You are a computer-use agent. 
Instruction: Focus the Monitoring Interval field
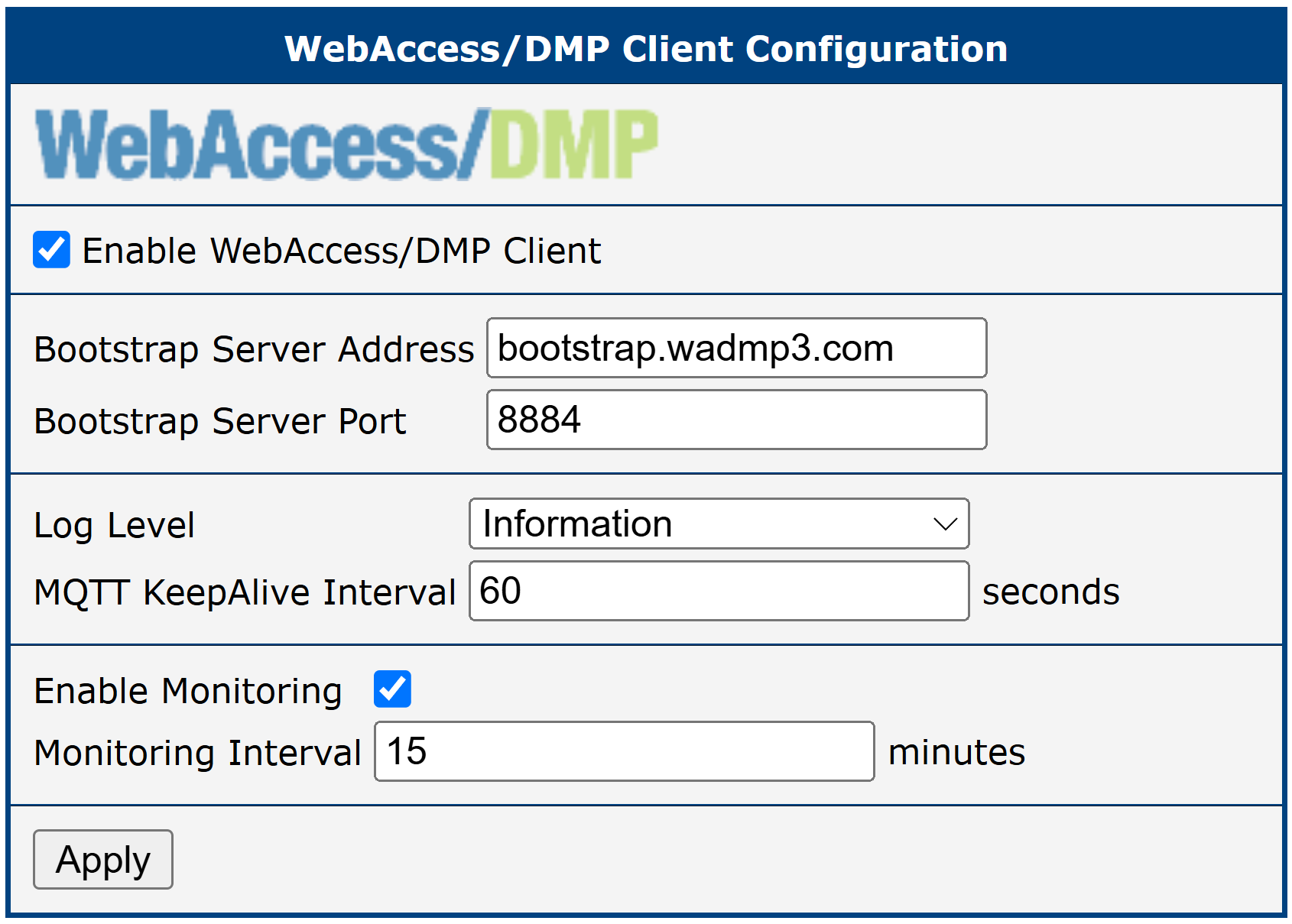pos(624,751)
